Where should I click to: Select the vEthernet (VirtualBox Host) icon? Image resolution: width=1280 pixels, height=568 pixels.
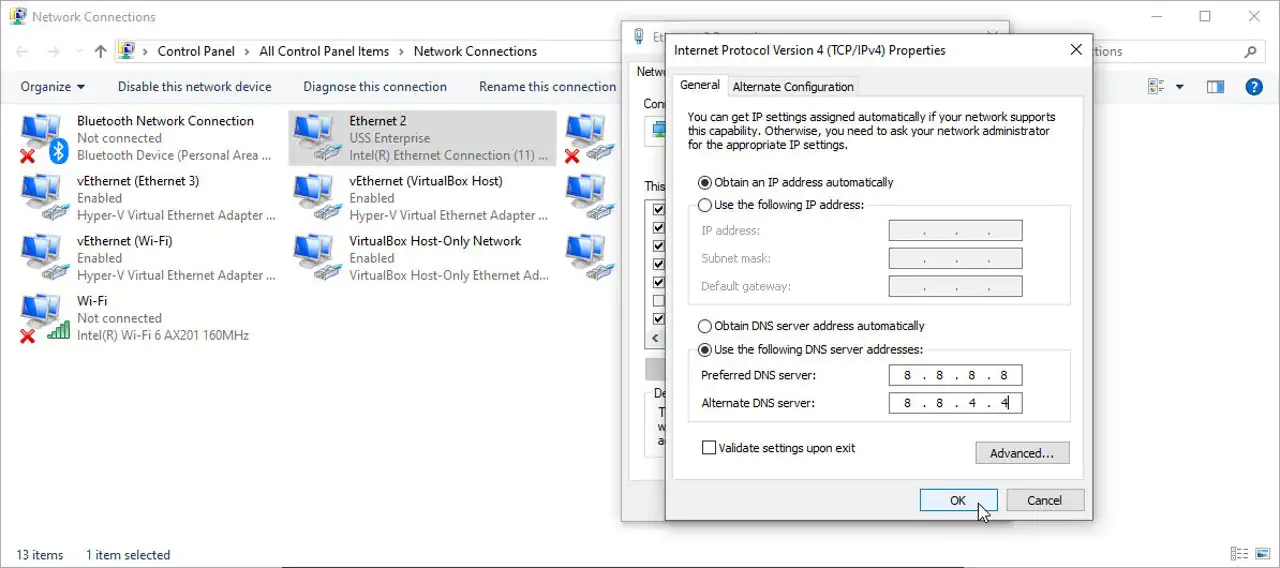tap(315, 197)
